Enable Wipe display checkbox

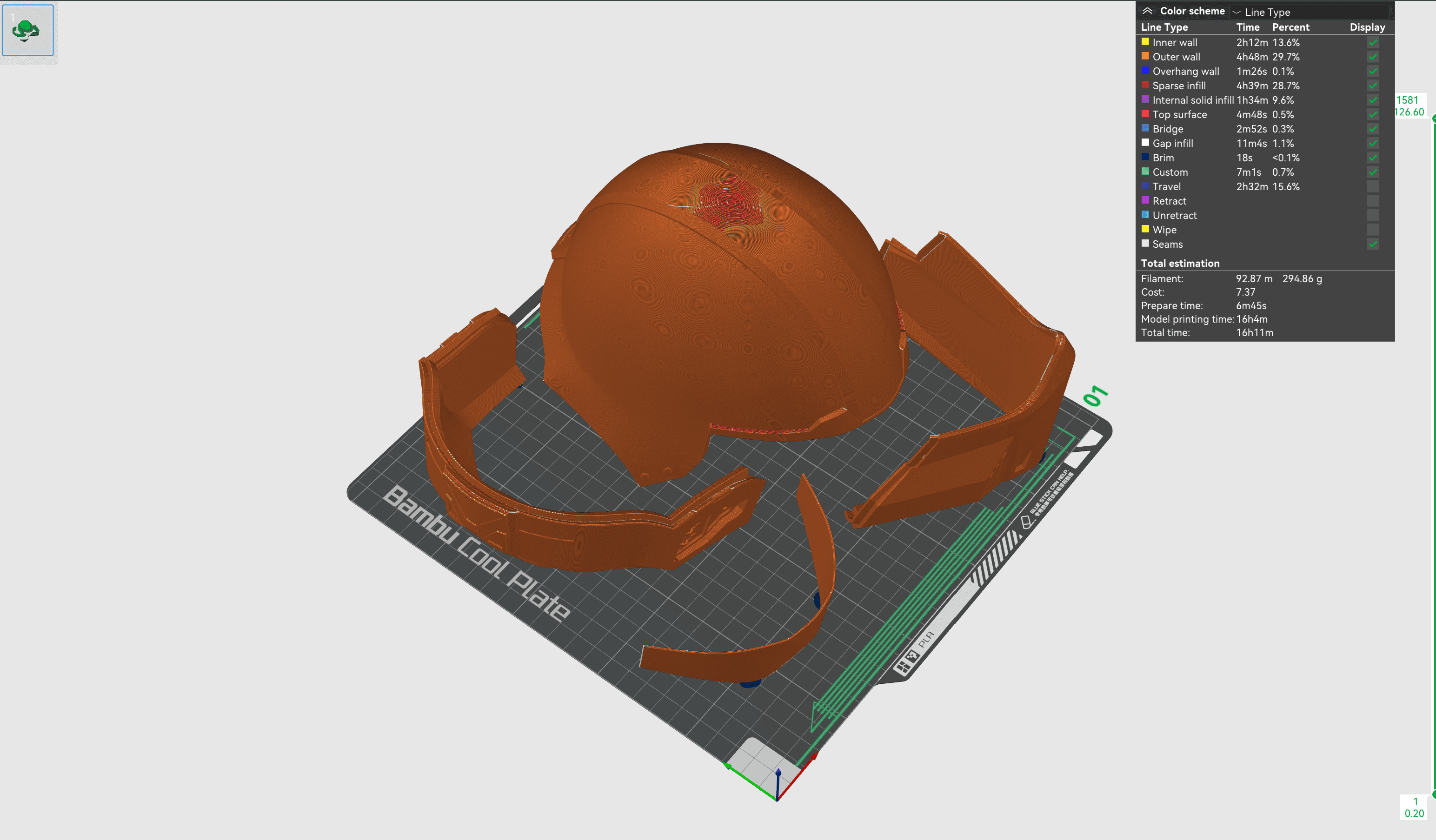(x=1373, y=230)
